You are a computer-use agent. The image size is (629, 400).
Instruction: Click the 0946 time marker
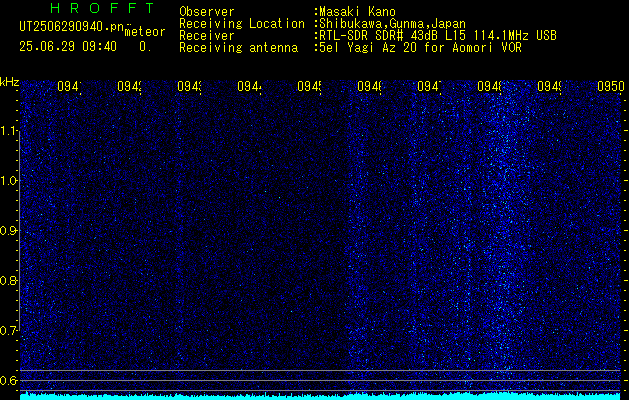369,86
